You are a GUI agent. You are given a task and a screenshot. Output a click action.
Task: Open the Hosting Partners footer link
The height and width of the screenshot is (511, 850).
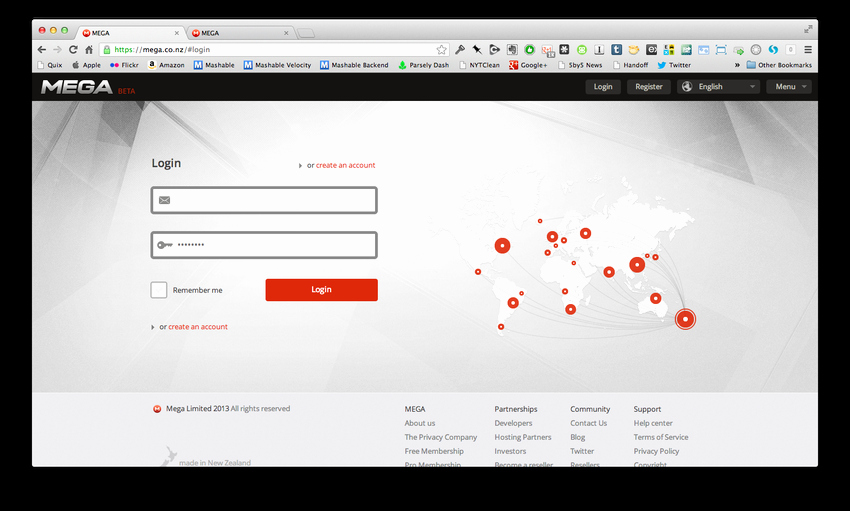point(523,437)
